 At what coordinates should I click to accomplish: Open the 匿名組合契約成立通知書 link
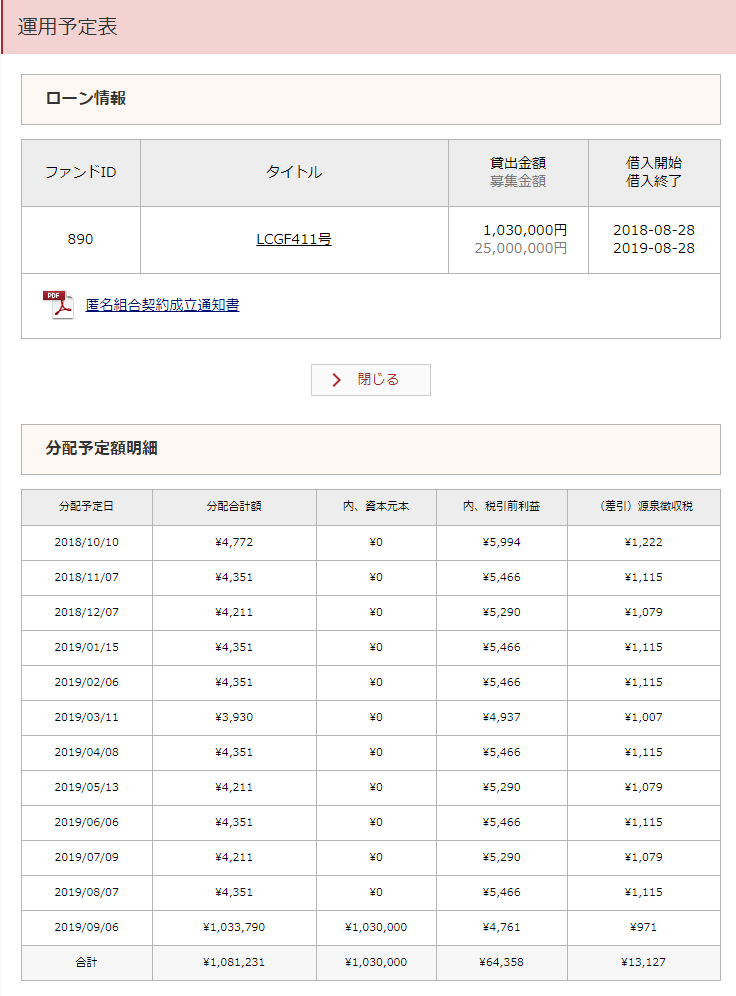coord(163,305)
